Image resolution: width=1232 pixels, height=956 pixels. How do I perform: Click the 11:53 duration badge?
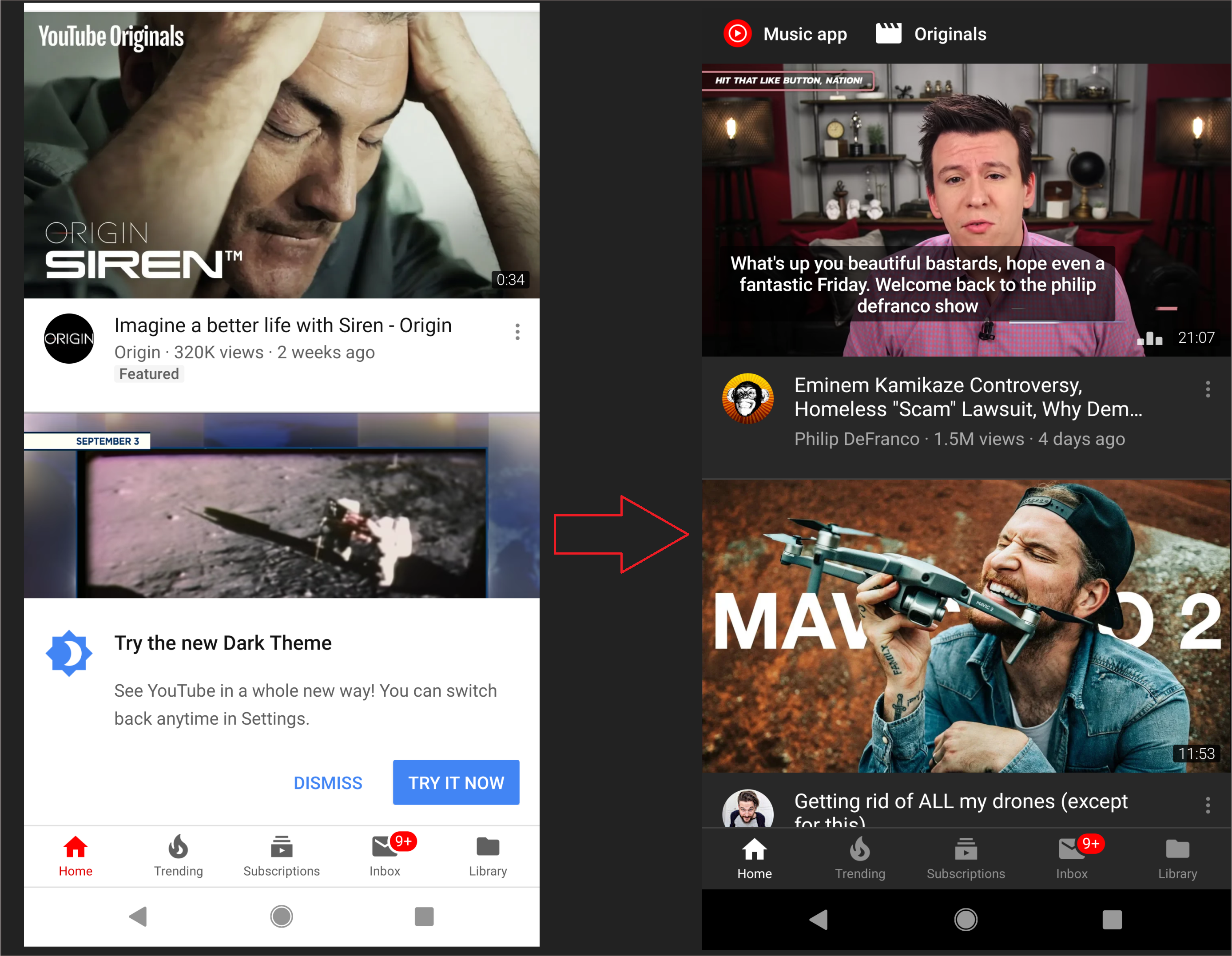pyautogui.click(x=1196, y=754)
